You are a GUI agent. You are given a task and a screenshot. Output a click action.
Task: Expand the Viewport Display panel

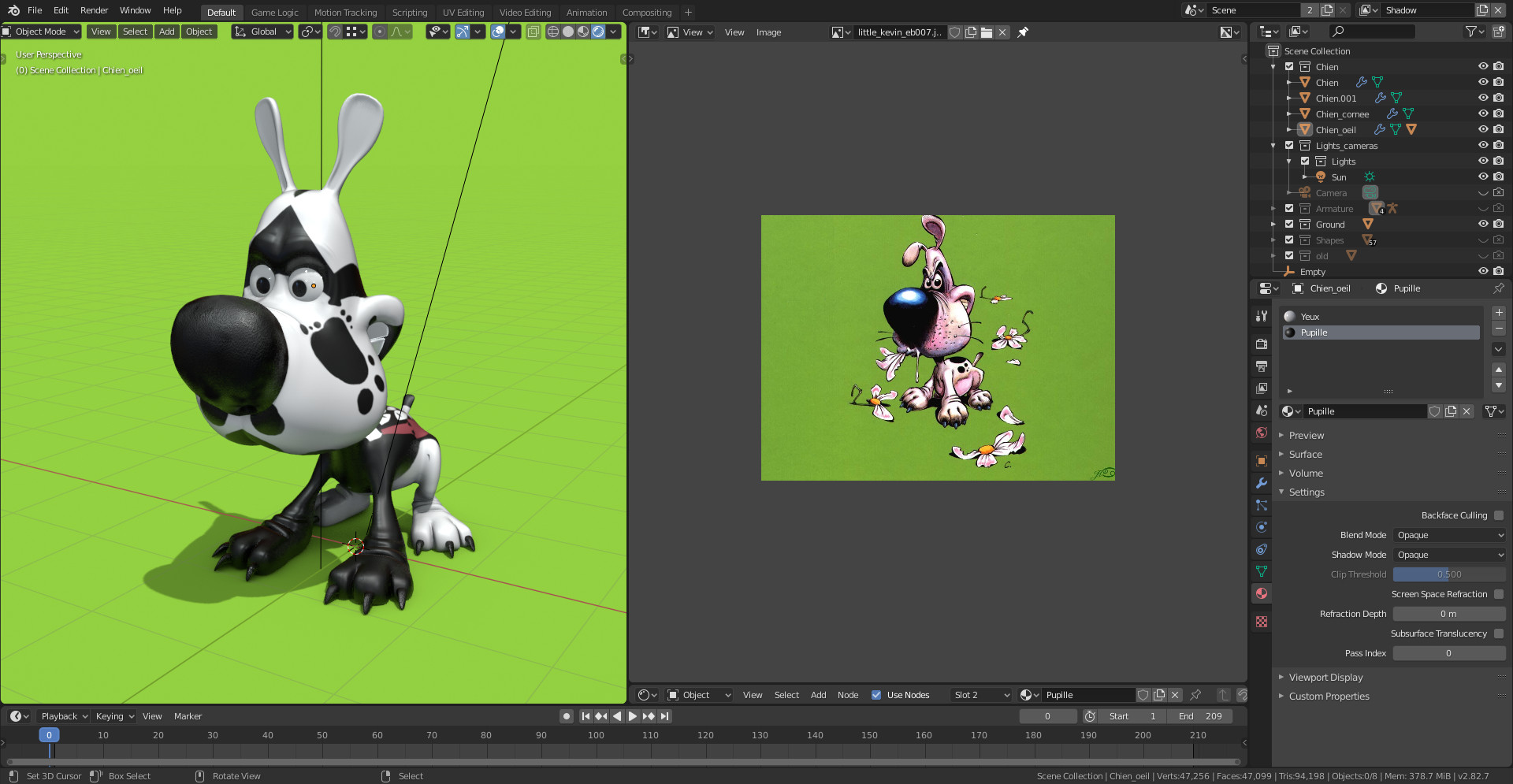pos(1325,678)
